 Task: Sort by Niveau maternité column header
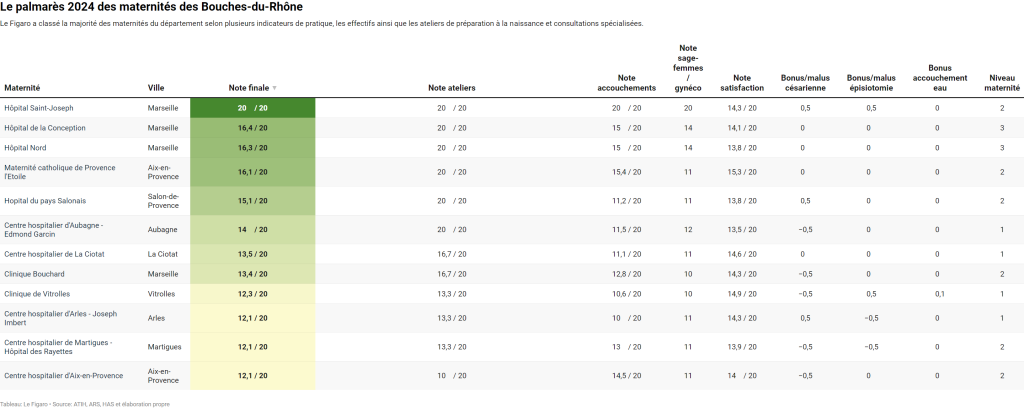click(1002, 83)
